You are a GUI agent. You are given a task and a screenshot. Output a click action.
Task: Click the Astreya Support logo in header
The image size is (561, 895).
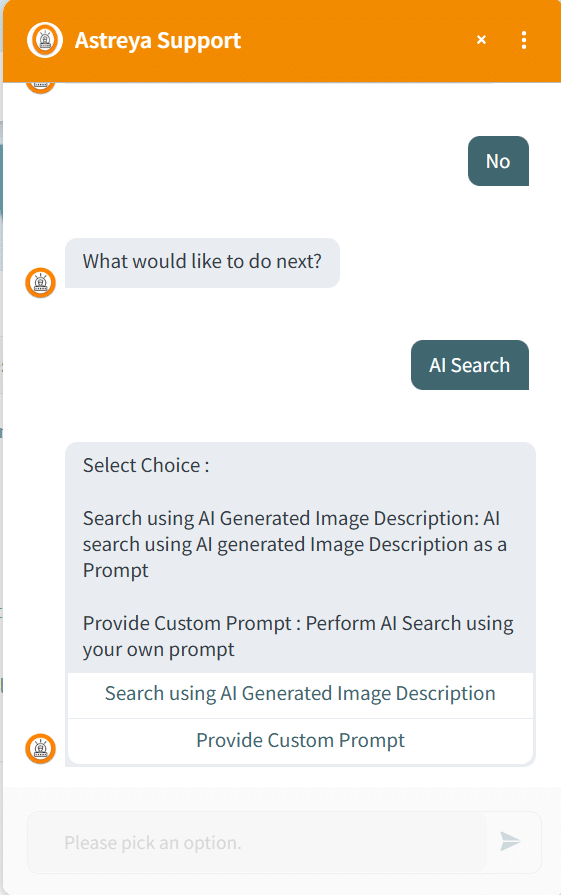click(45, 40)
